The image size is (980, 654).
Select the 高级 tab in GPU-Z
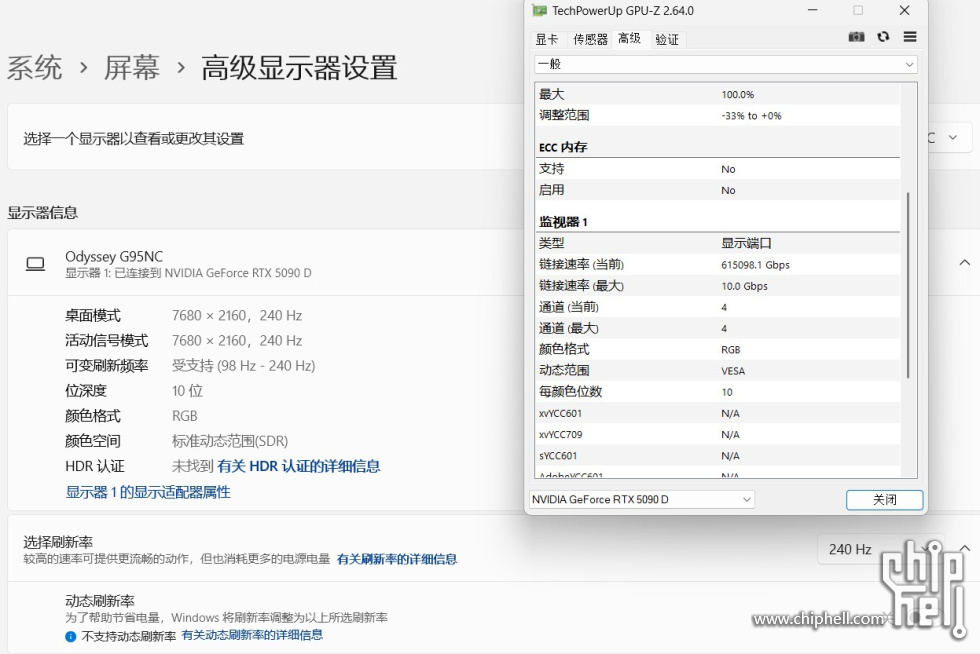629,39
